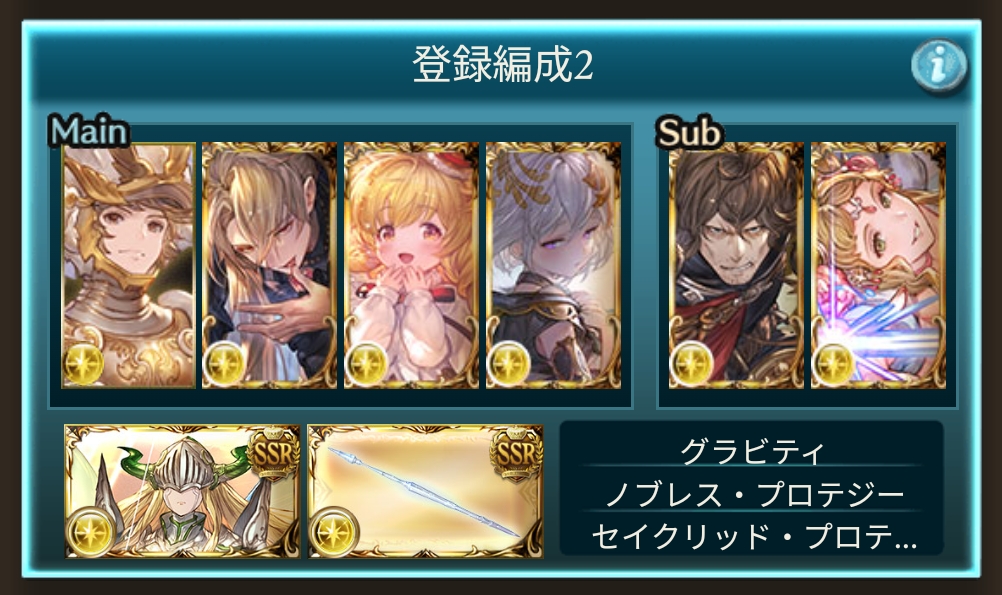This screenshot has height=595, width=1002.
Task: Choose the blonde girl in white coat
Action: click(412, 266)
